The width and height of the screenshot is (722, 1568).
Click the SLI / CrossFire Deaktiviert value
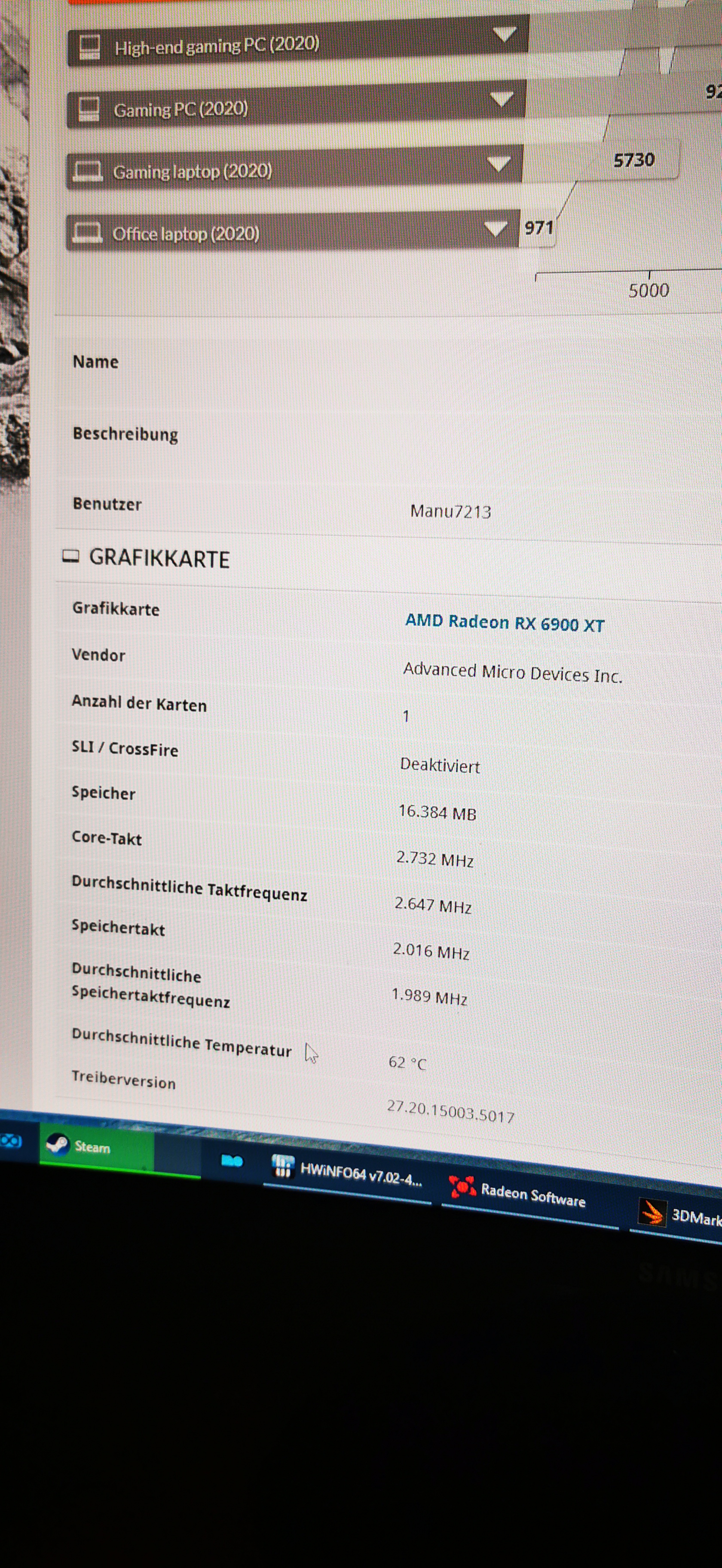coord(440,765)
